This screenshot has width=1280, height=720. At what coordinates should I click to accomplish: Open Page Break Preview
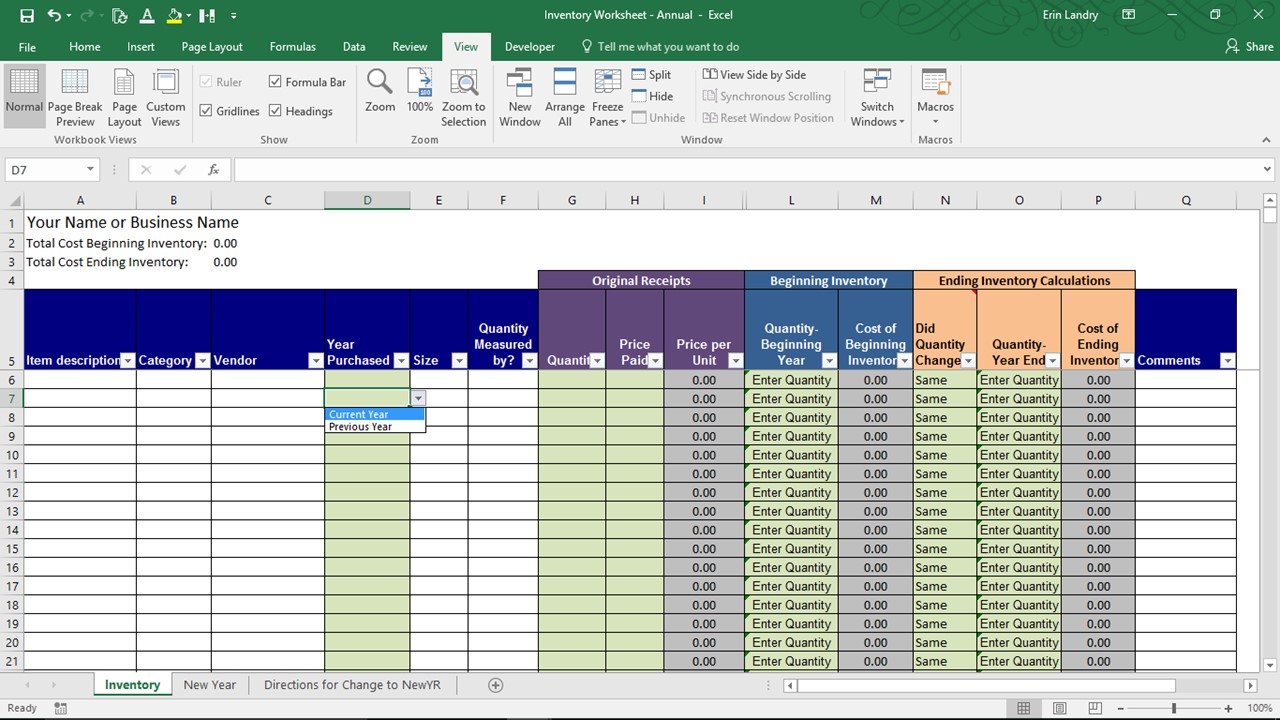(75, 96)
